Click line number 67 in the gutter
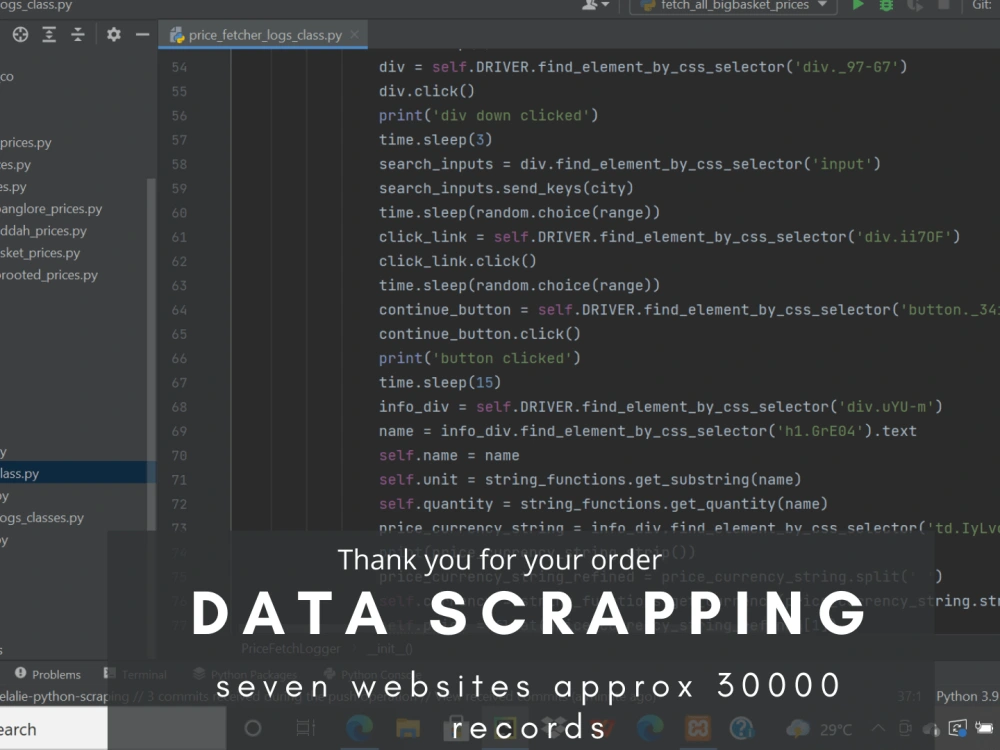1000x750 pixels. point(179,383)
